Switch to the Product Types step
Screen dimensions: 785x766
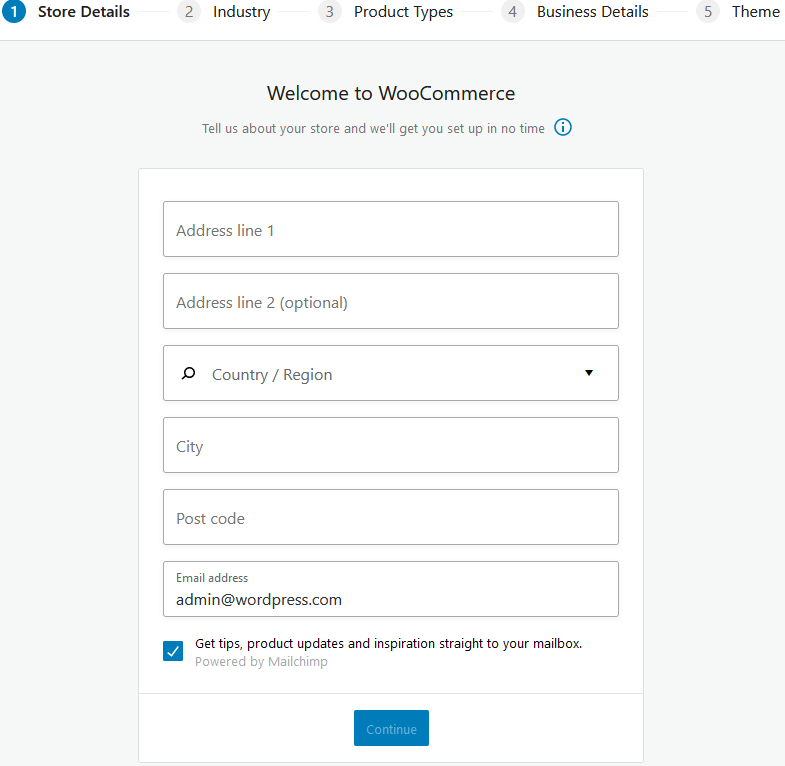point(403,12)
